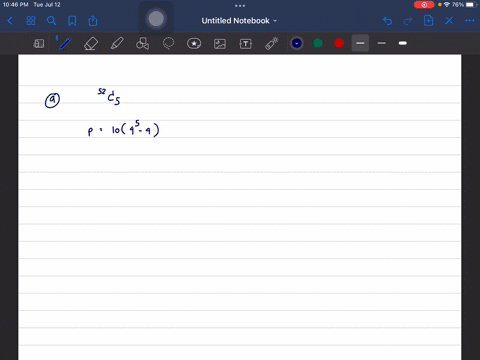Image resolution: width=480 pixels, height=360 pixels.
Task: Select the Text box tool
Action: pyautogui.click(x=246, y=44)
